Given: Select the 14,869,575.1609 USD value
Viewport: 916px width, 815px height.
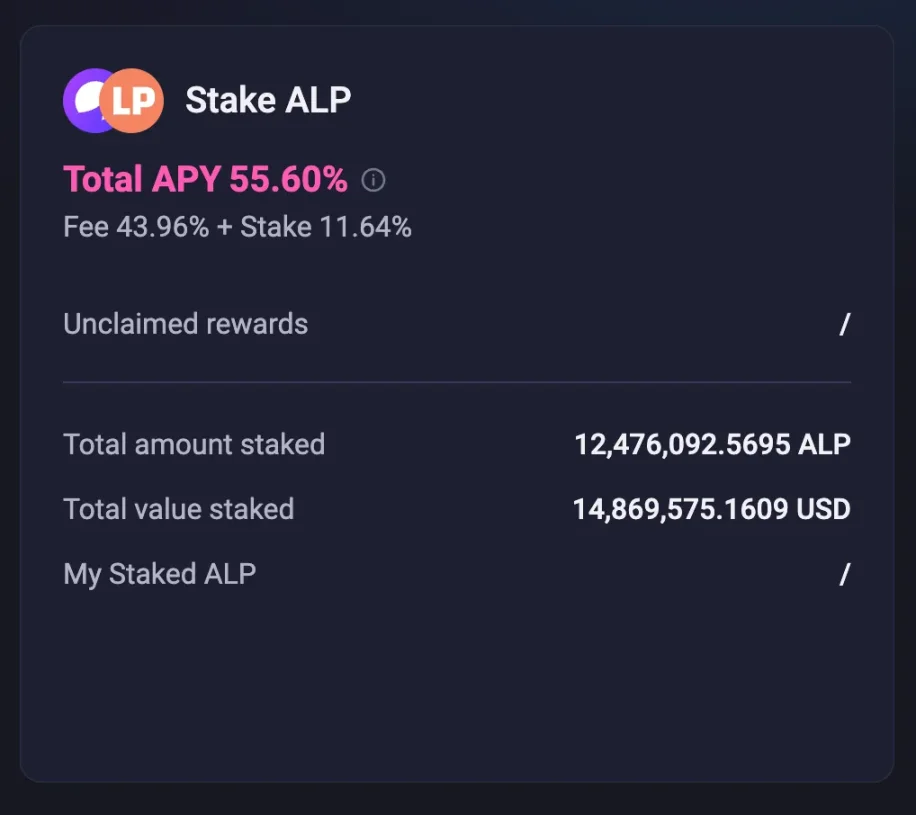Looking at the screenshot, I should coord(713,509).
